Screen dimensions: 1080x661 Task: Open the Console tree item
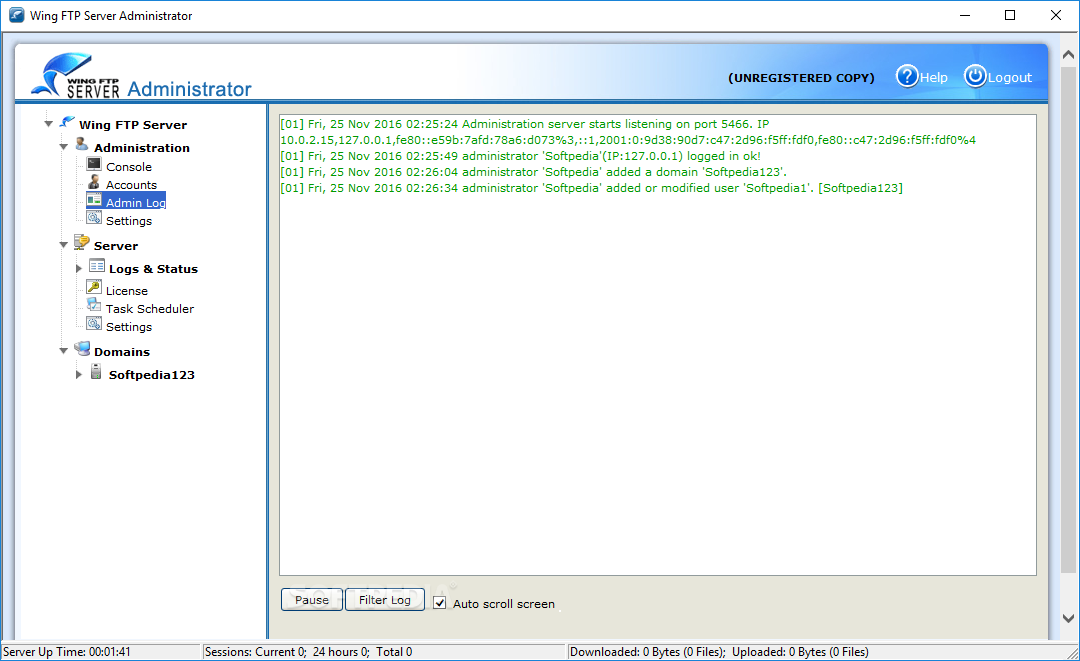(x=129, y=167)
